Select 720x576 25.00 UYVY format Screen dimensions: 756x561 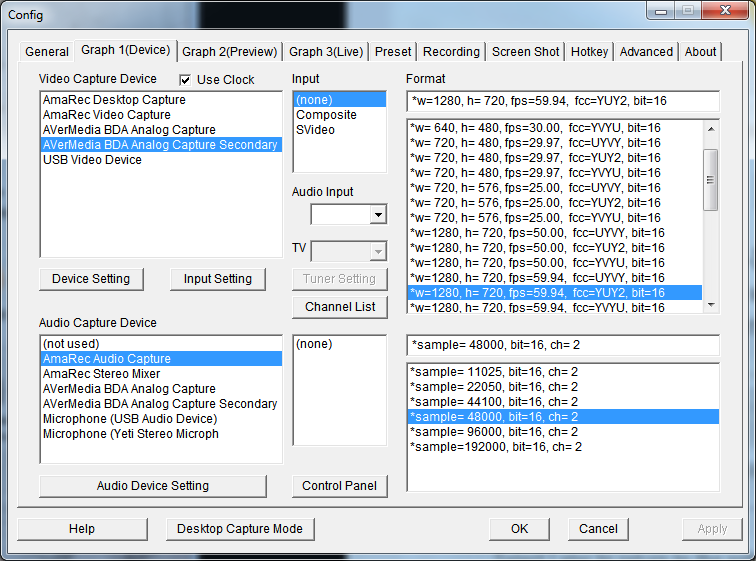click(x=555, y=187)
